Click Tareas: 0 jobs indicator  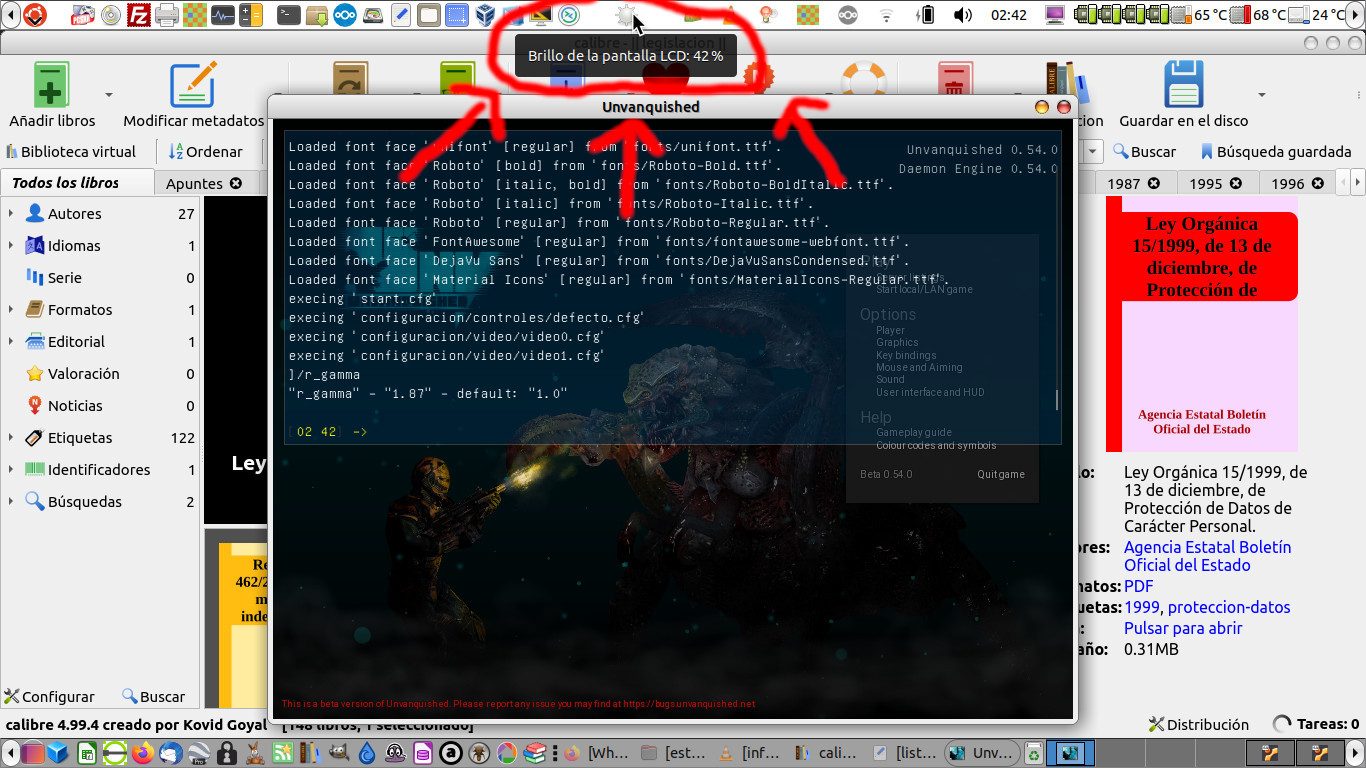(x=1316, y=724)
